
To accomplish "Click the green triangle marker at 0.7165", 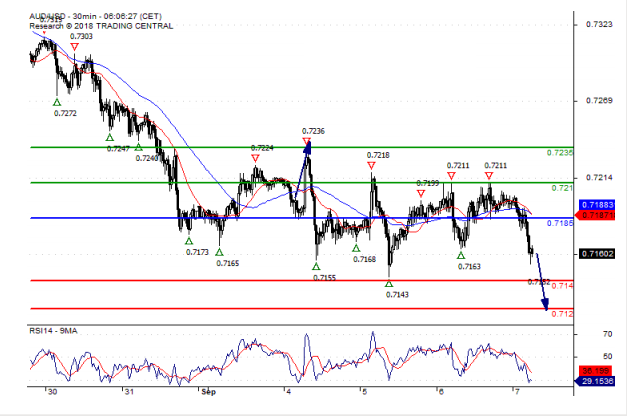I will click(220, 251).
